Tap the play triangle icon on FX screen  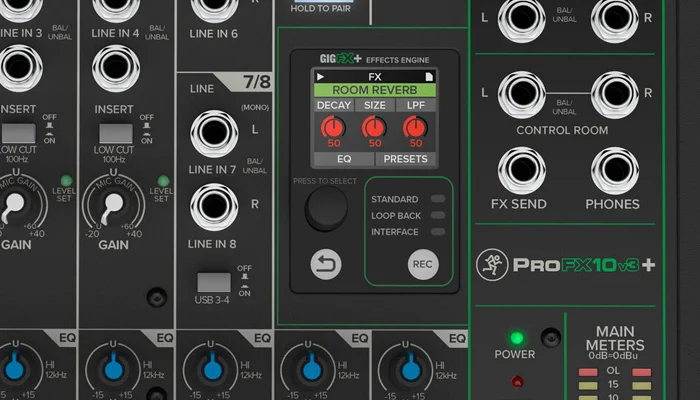pos(320,77)
